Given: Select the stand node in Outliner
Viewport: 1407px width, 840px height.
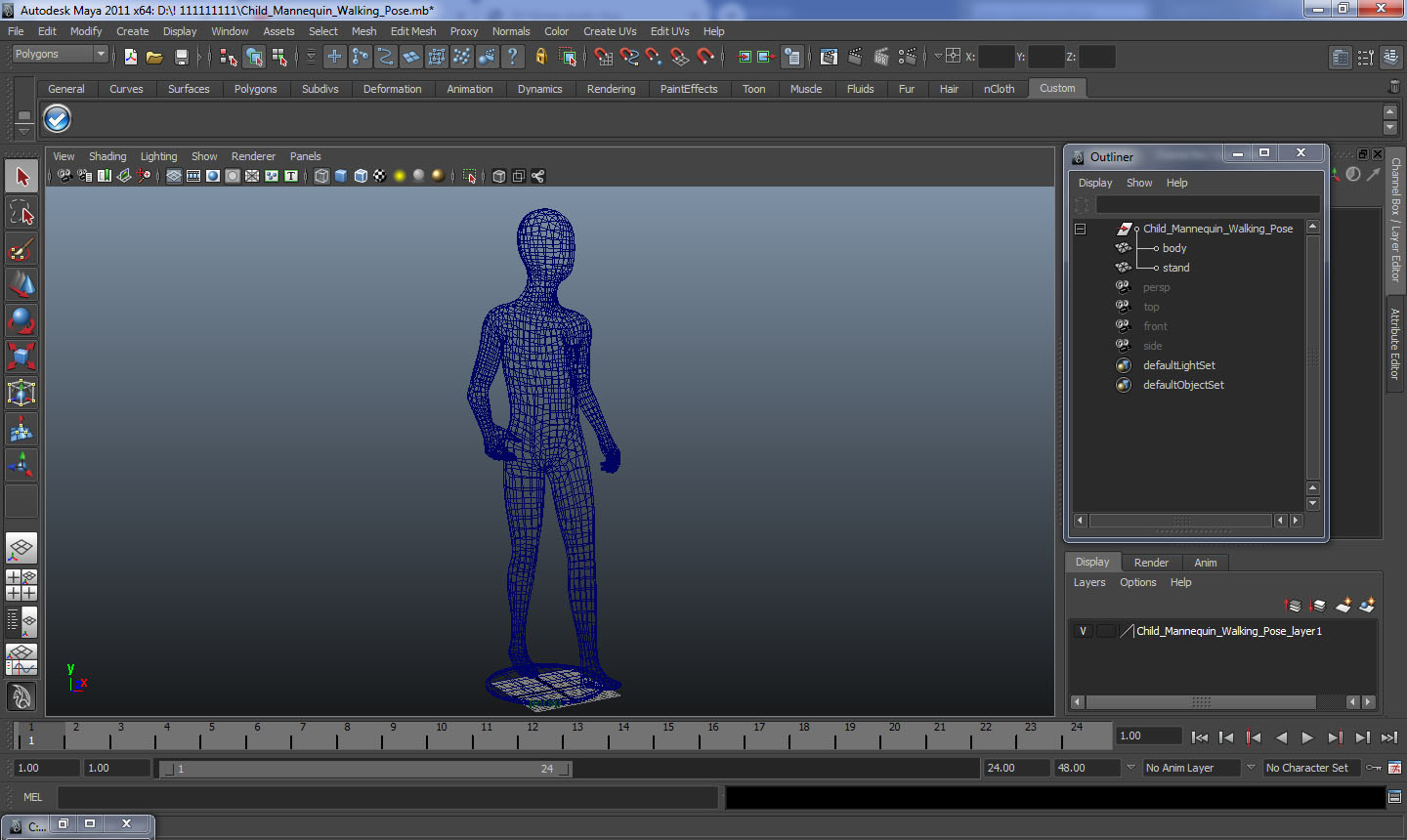Looking at the screenshot, I should pos(1176,268).
